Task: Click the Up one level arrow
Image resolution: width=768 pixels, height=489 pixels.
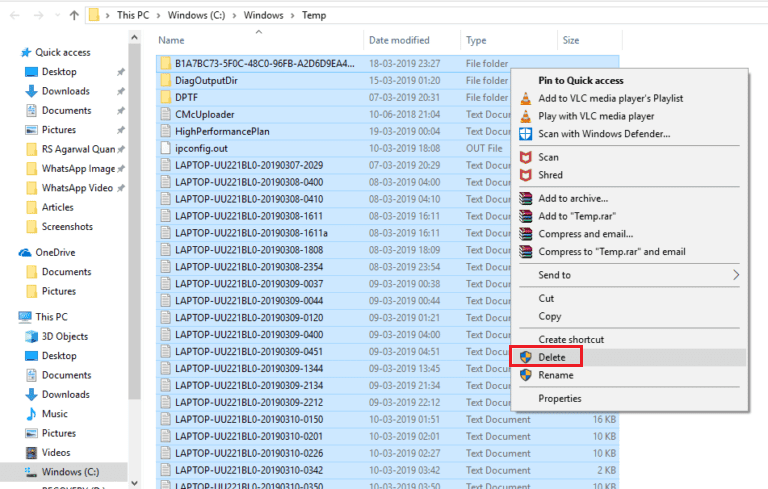Action: tap(74, 15)
